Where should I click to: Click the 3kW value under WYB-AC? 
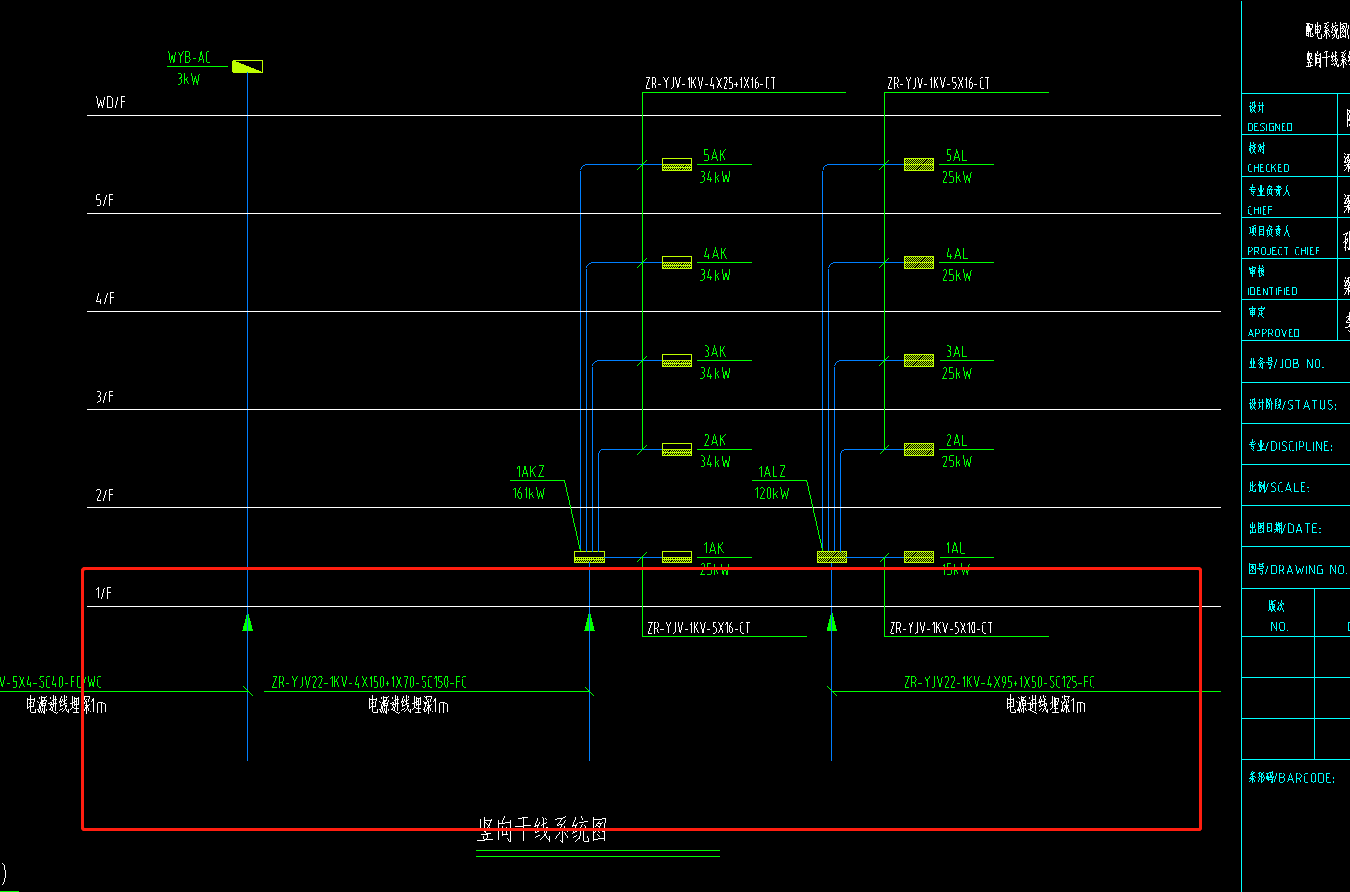click(188, 79)
